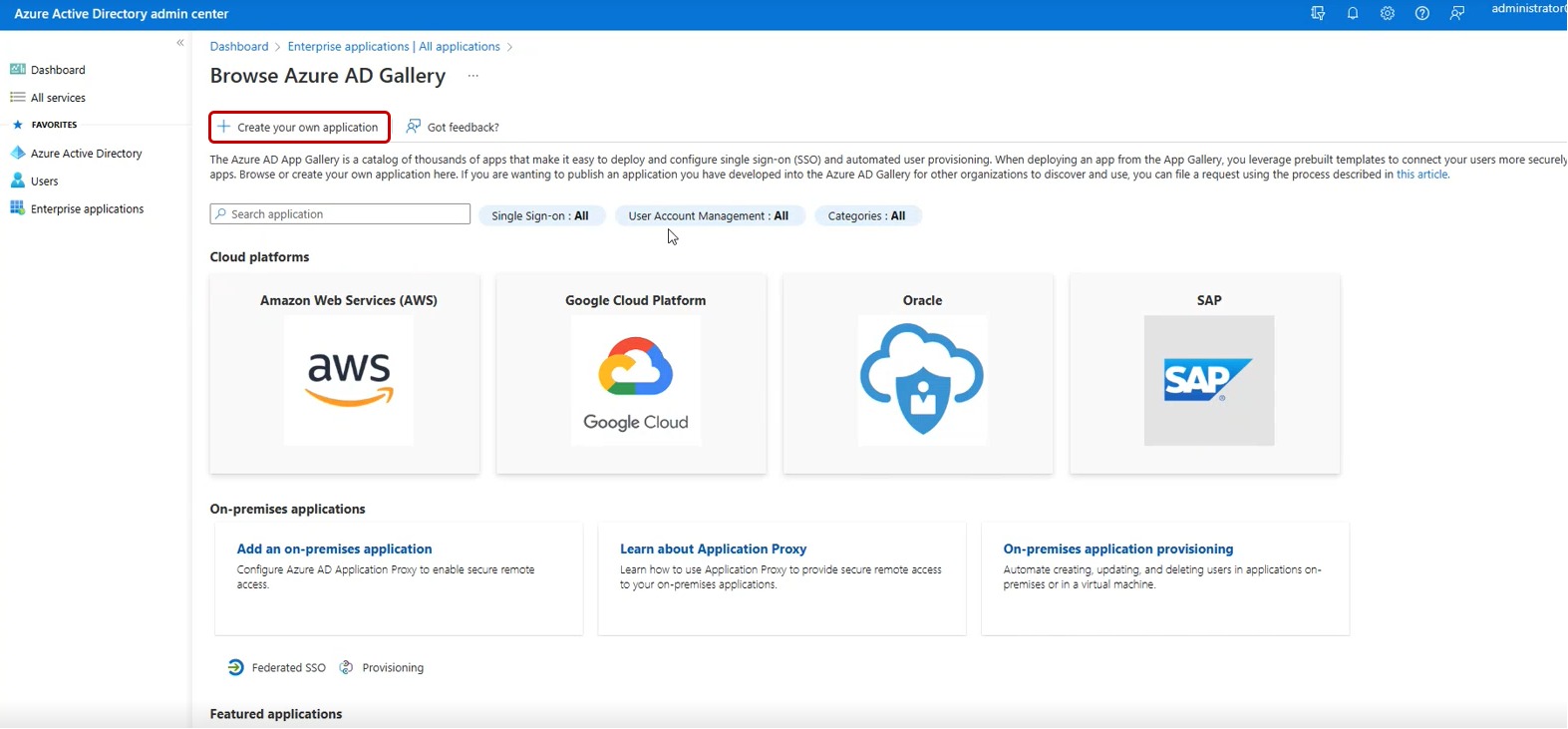Click the Federated SSO icon
The width and height of the screenshot is (1568, 729).
coord(236,668)
